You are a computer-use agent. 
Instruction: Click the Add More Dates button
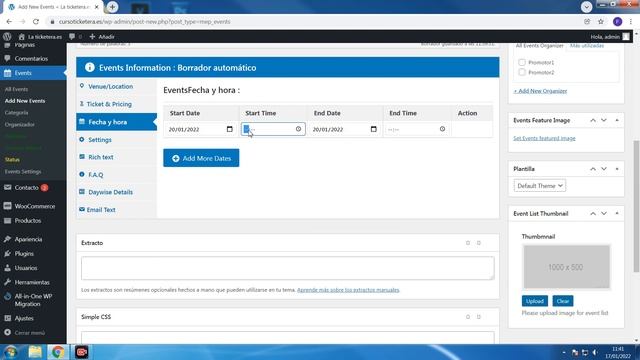click(201, 158)
